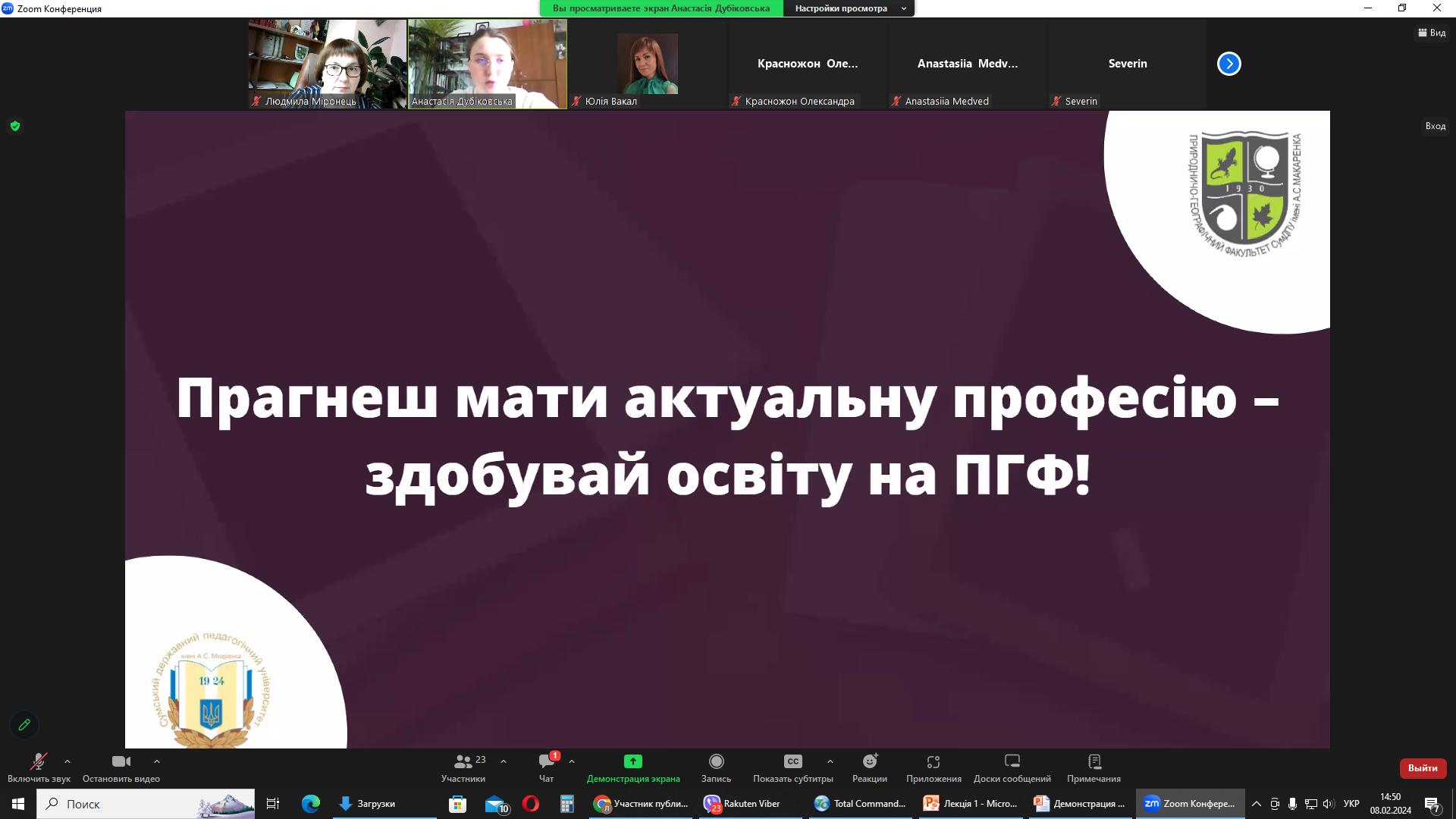Screen dimensions: 1456x819
Task: Click the green Share Screen icon
Action: pyautogui.click(x=632, y=761)
